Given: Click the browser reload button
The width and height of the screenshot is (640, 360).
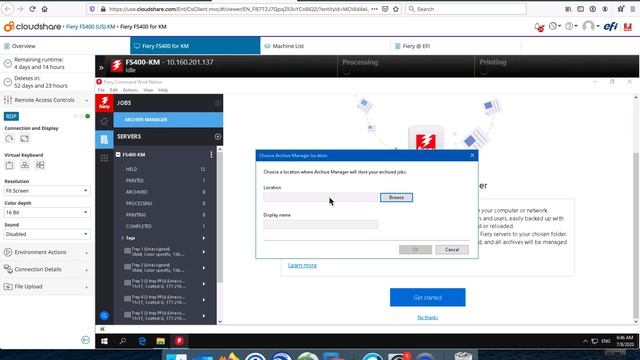Looking at the screenshot, I should click(32, 9).
